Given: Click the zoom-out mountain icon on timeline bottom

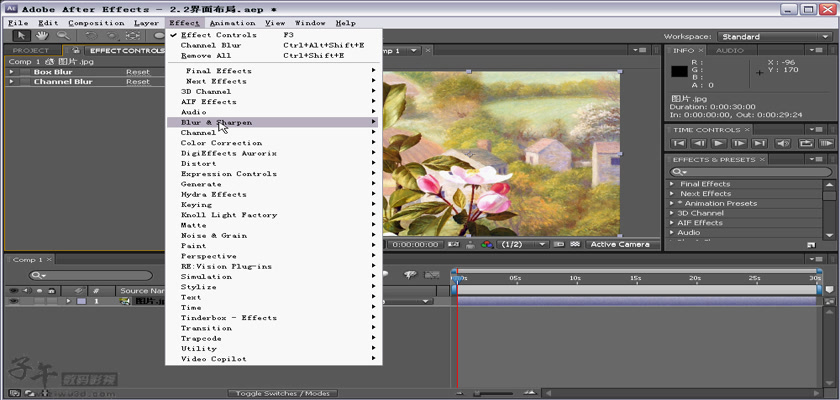Looking at the screenshot, I should click(460, 393).
